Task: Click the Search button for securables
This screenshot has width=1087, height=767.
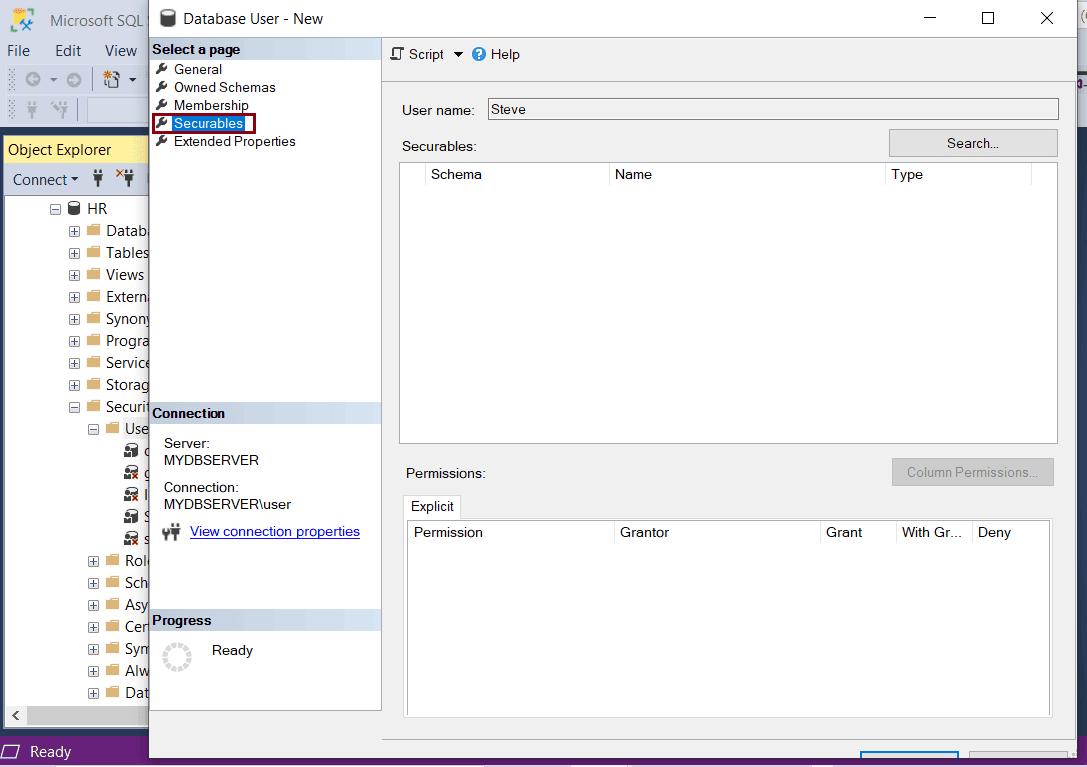Action: click(972, 142)
